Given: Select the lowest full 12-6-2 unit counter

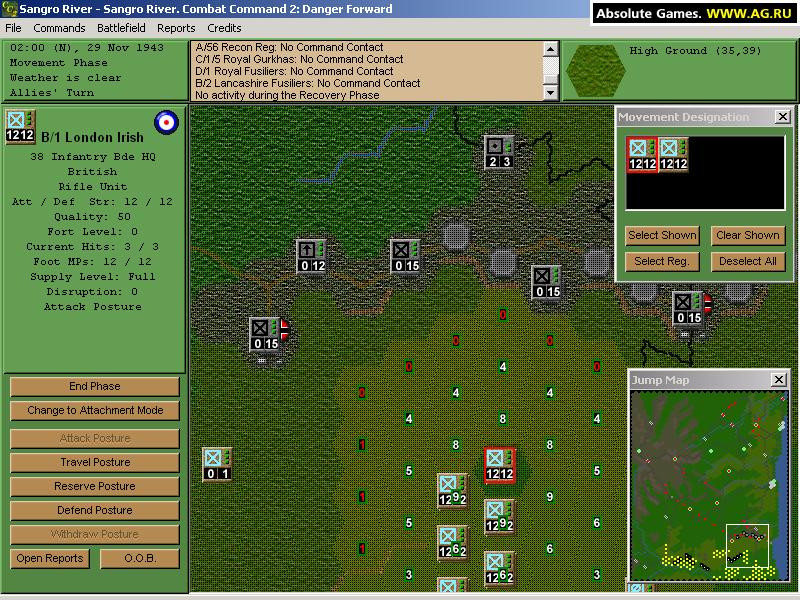Looking at the screenshot, I should click(499, 569).
